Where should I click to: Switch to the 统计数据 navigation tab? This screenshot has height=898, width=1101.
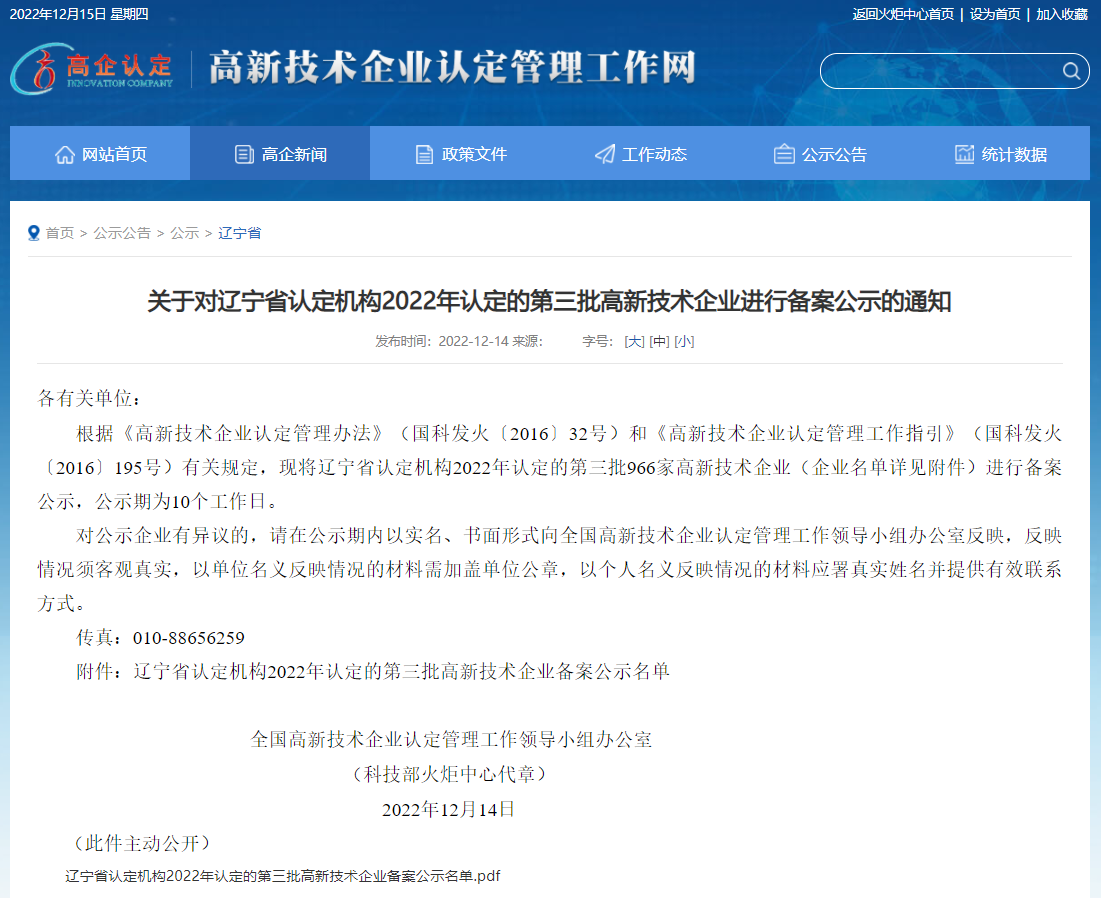(x=1014, y=154)
